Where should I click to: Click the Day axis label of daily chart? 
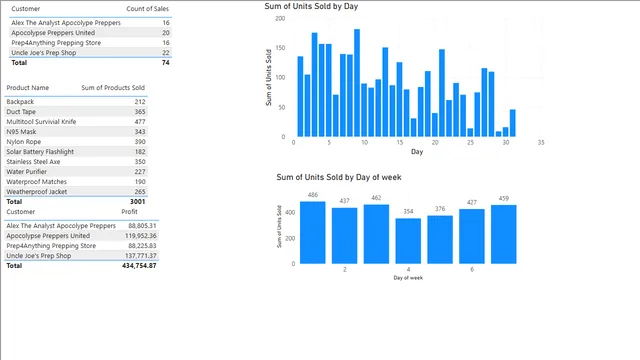tap(417, 151)
